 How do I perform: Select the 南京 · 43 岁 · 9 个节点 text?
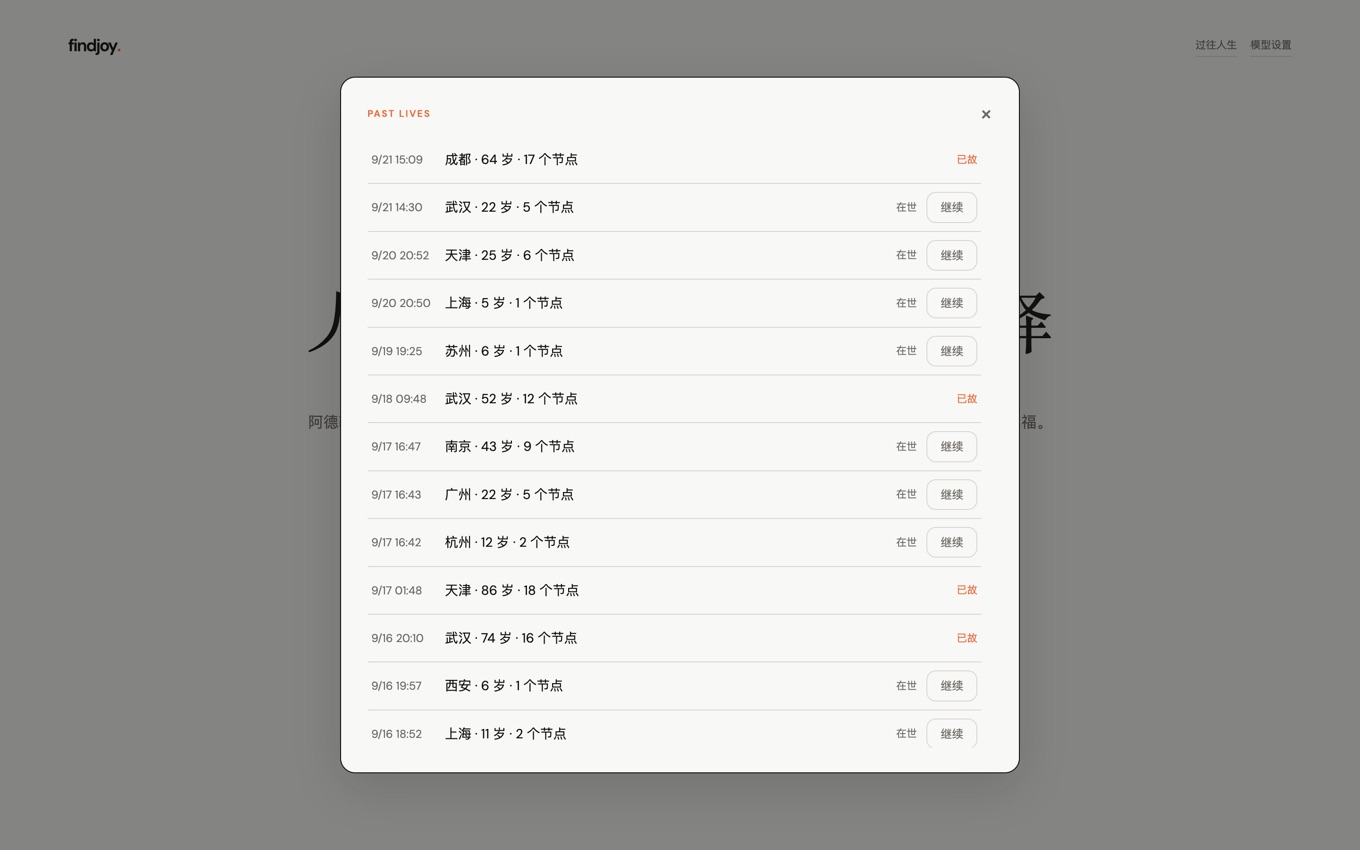[x=509, y=446]
